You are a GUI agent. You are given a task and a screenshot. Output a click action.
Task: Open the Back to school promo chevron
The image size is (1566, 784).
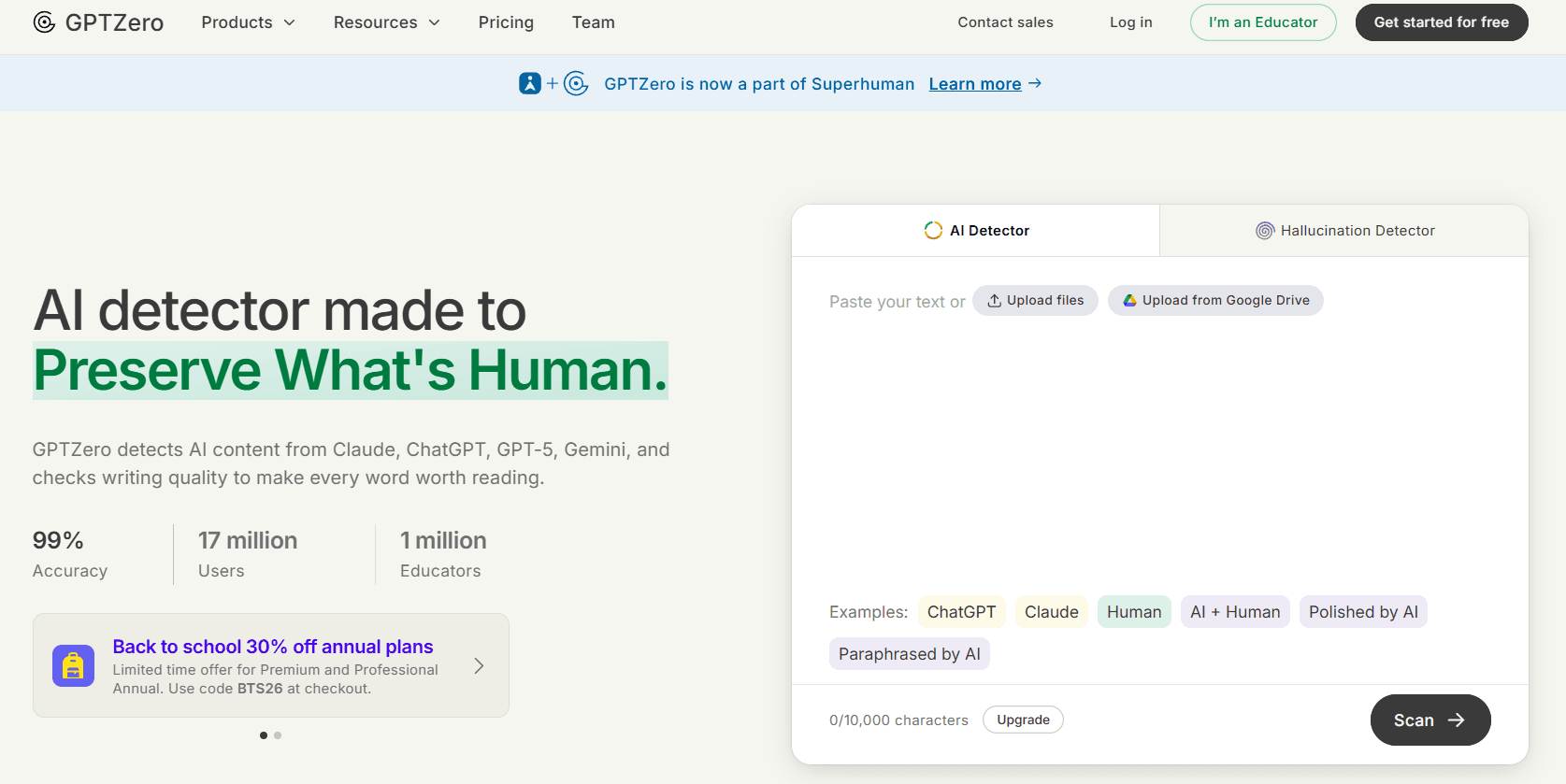479,665
